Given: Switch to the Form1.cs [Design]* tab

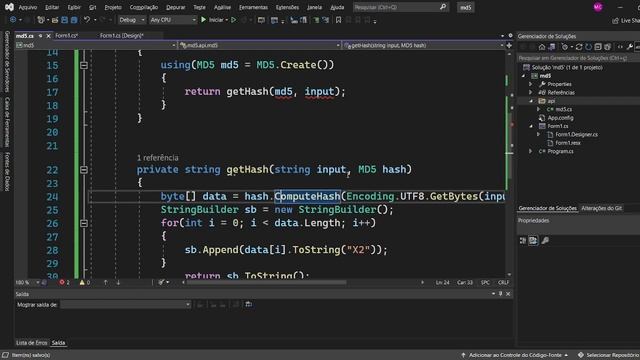Looking at the screenshot, I should (x=122, y=36).
